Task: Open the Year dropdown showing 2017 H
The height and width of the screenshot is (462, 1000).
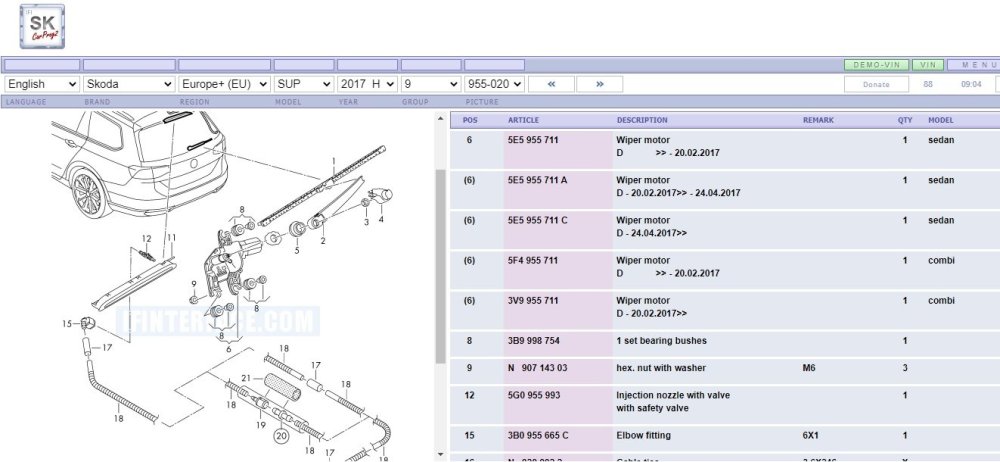Action: click(x=367, y=84)
